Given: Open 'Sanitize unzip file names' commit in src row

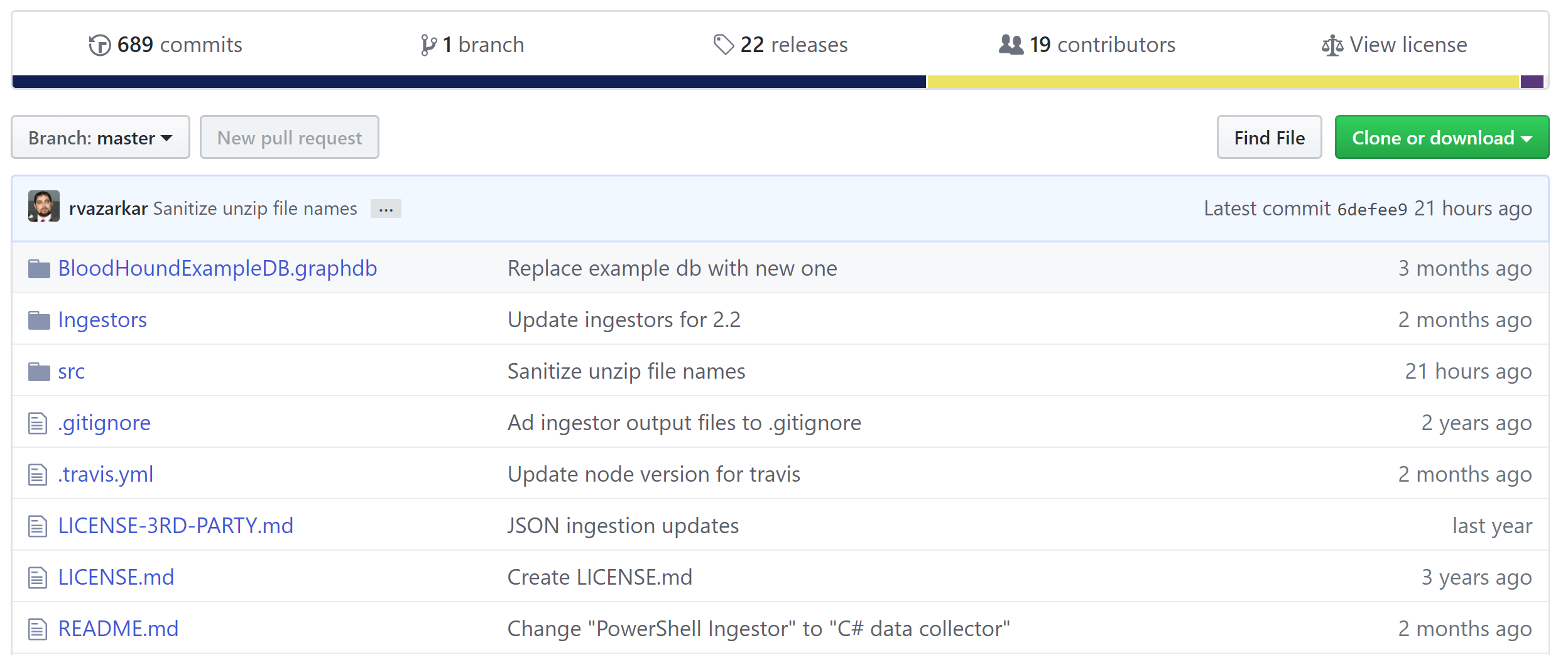Looking at the screenshot, I should pos(626,371).
